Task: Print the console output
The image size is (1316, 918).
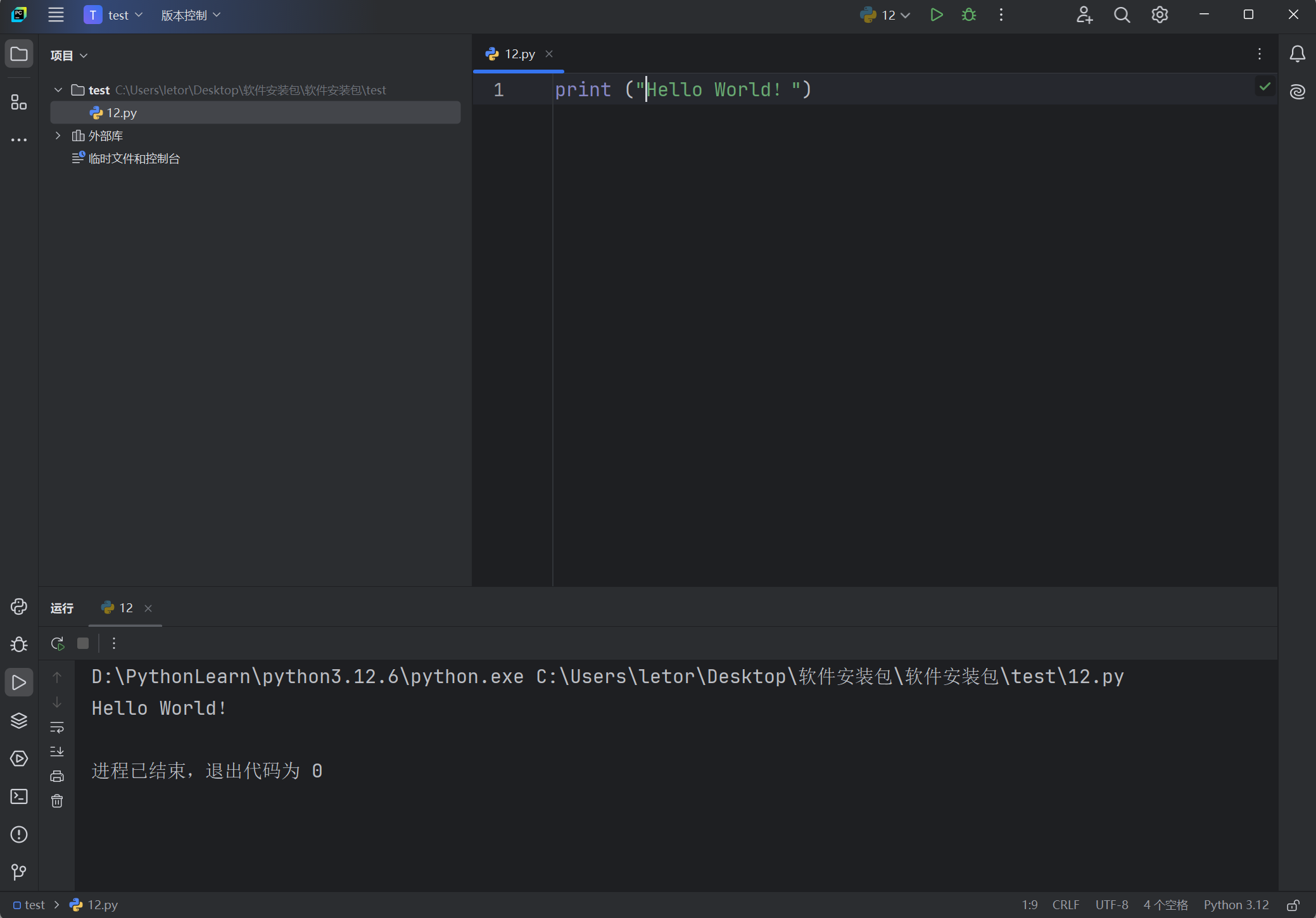Action: [x=57, y=776]
